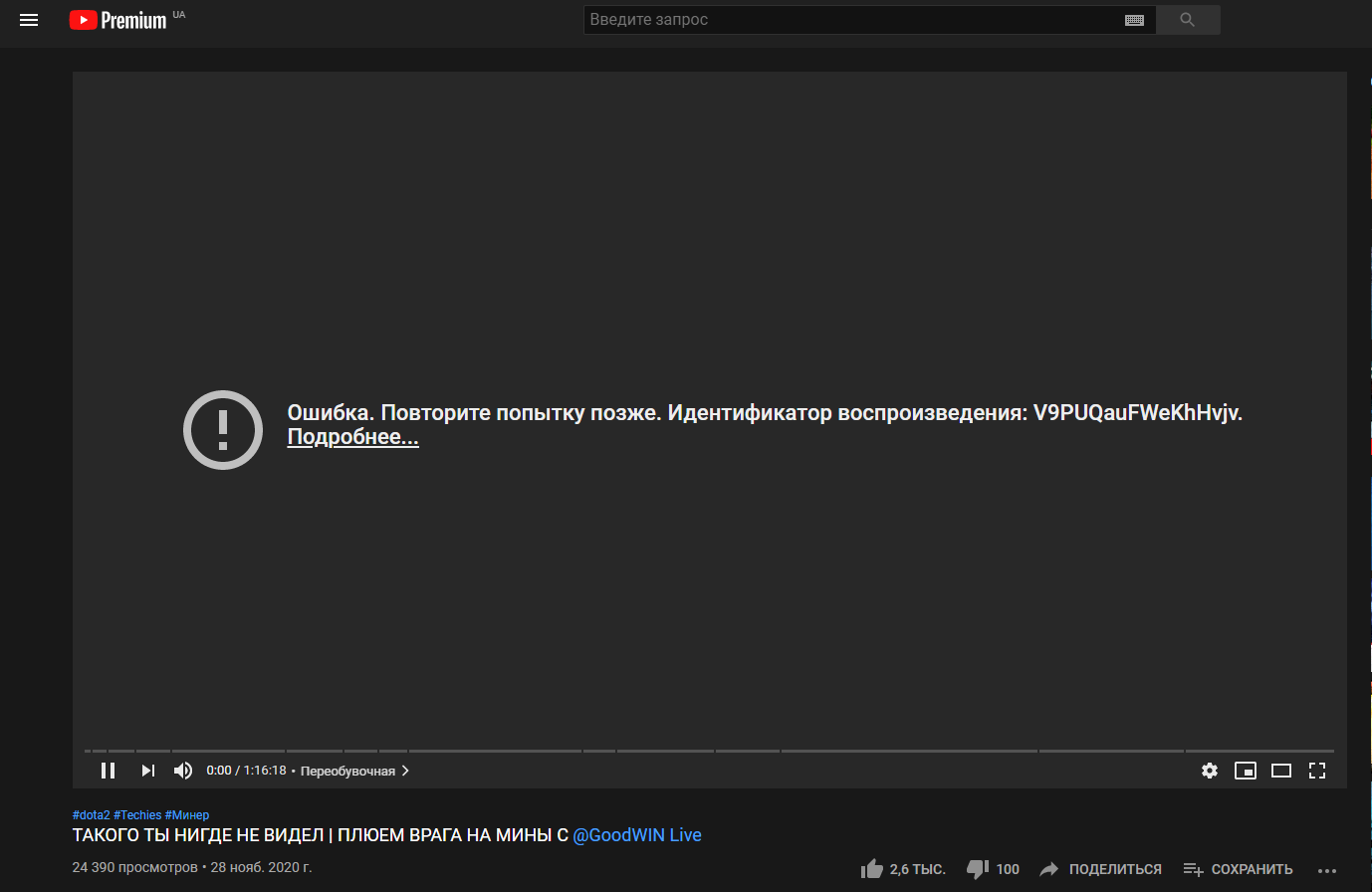Screen dimensions: 1372x892
Task: Open the on-screen keyboard icon in search
Action: 1134,20
